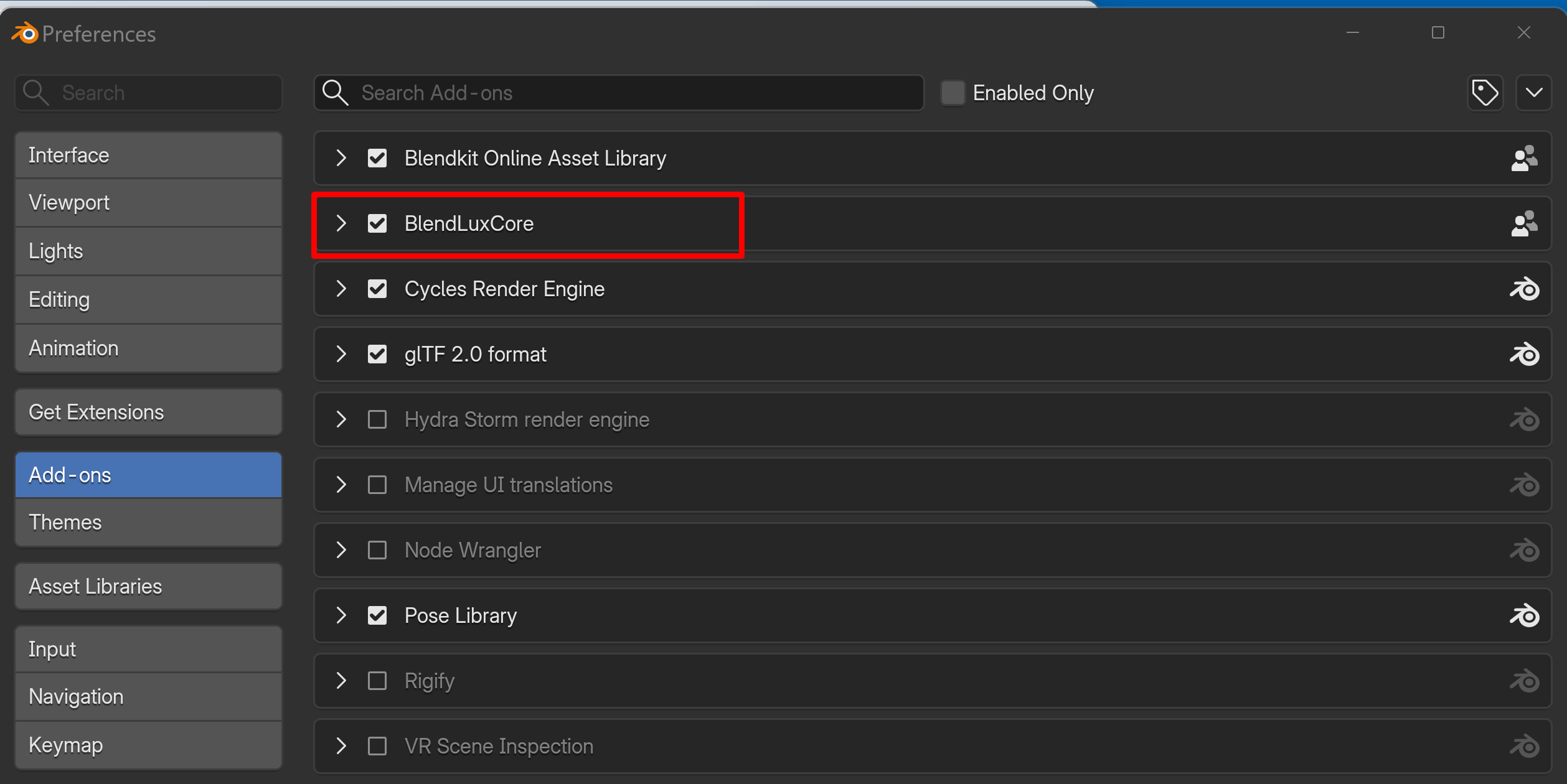Select the Add-ons section
The image size is (1567, 784).
coord(149,475)
